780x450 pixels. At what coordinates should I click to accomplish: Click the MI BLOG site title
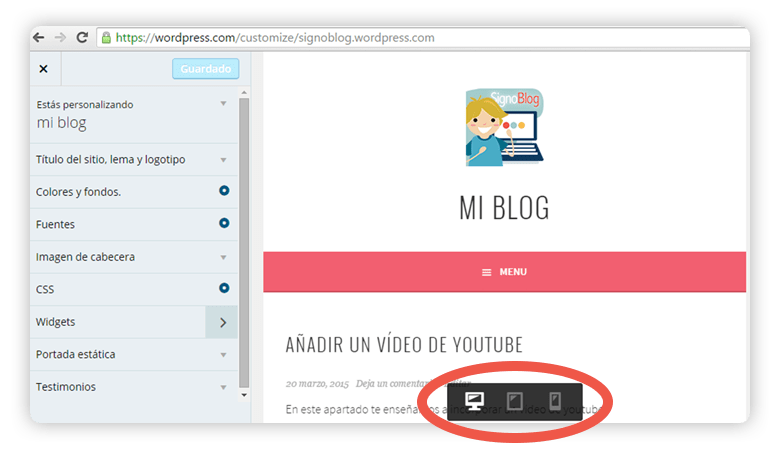[504, 208]
